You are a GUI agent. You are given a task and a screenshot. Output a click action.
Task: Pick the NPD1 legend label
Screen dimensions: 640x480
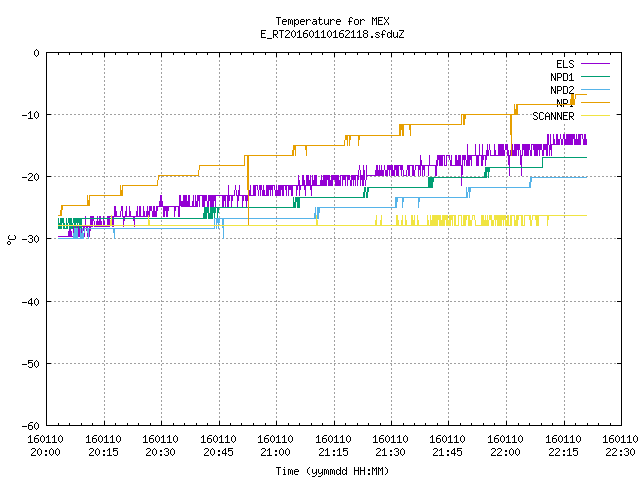coord(562,77)
